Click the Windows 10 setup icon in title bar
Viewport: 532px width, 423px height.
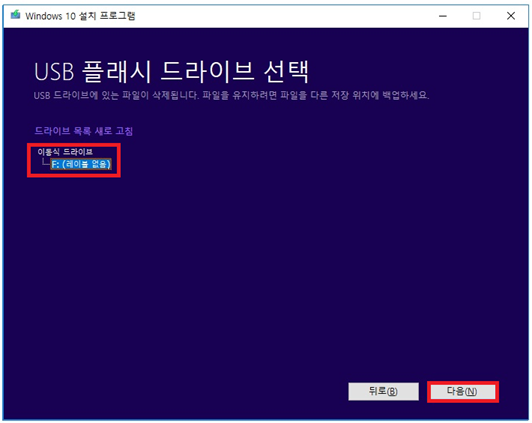tap(15, 15)
